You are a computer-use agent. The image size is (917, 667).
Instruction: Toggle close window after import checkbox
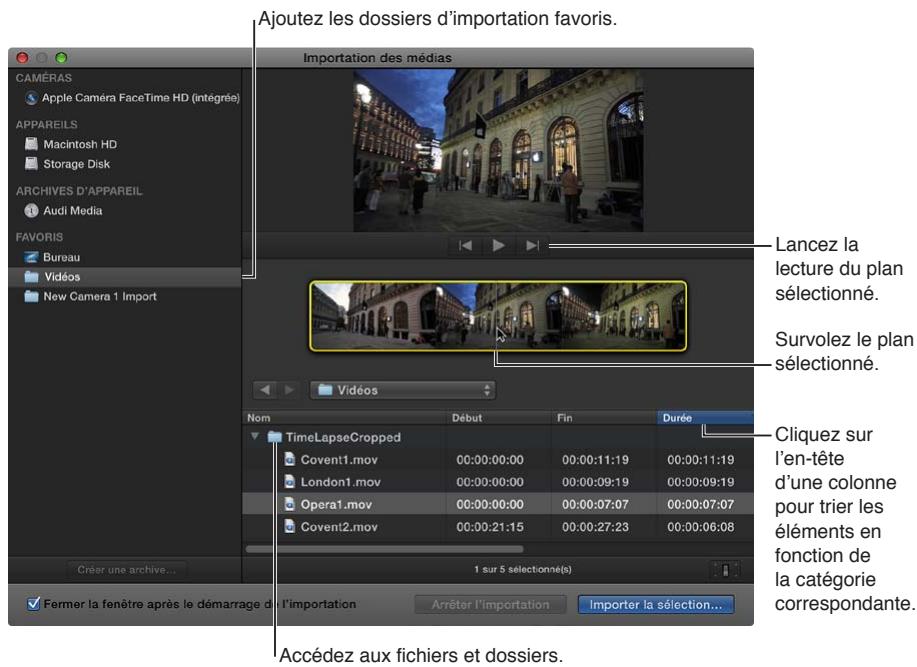33,604
